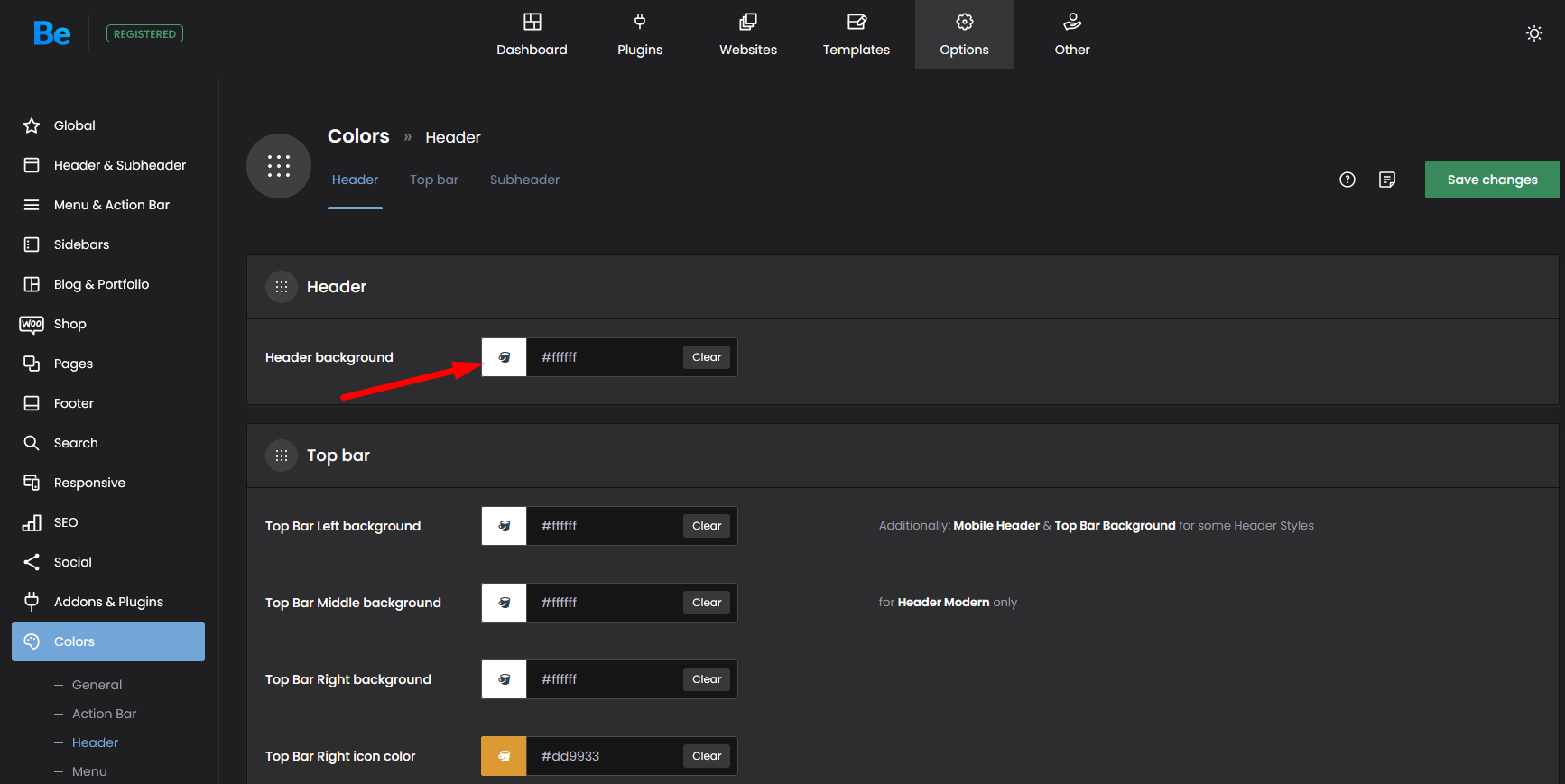Open Sidebars settings
This screenshot has height=784, width=1565.
pyautogui.click(x=108, y=244)
